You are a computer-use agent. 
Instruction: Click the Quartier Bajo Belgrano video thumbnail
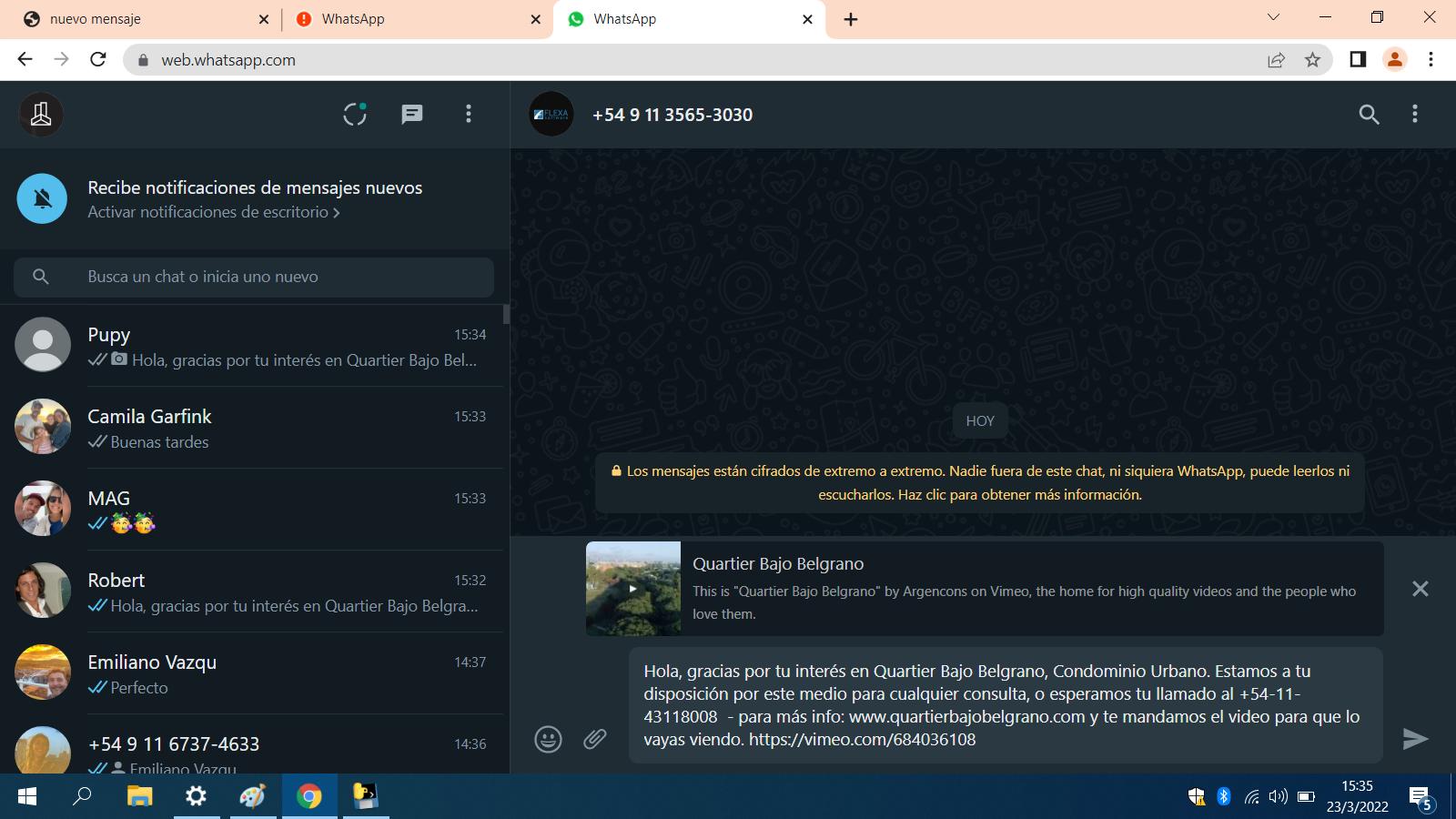pyautogui.click(x=633, y=589)
